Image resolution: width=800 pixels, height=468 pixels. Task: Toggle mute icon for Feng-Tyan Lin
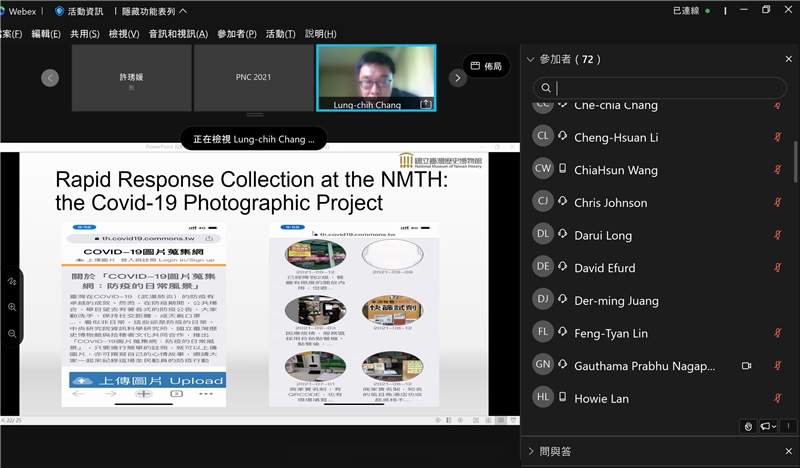778,333
